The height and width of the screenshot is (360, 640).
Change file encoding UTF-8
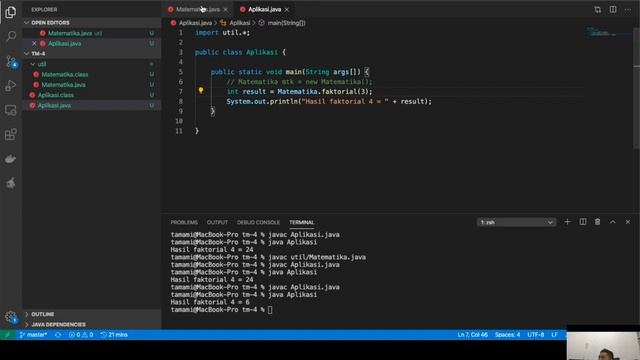click(x=536, y=335)
